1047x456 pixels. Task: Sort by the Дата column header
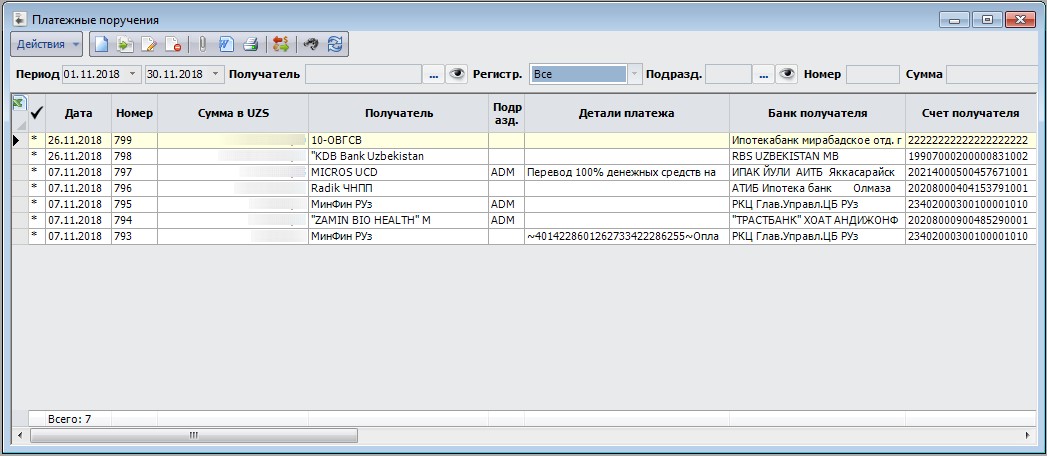(x=78, y=113)
